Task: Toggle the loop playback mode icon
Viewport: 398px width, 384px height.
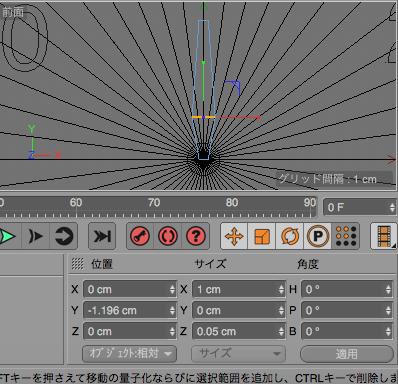Action: (64, 236)
